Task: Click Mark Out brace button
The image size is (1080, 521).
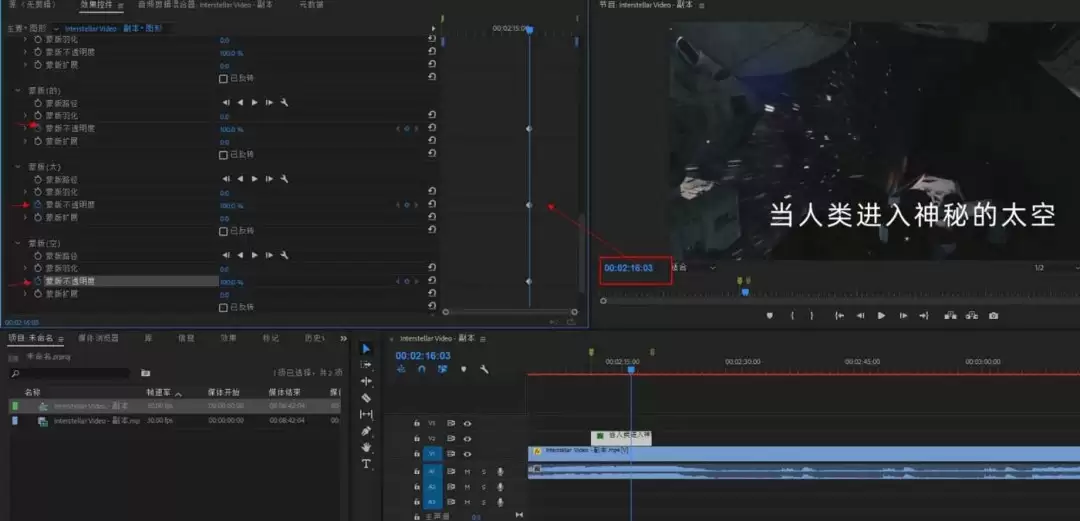Action: 812,316
